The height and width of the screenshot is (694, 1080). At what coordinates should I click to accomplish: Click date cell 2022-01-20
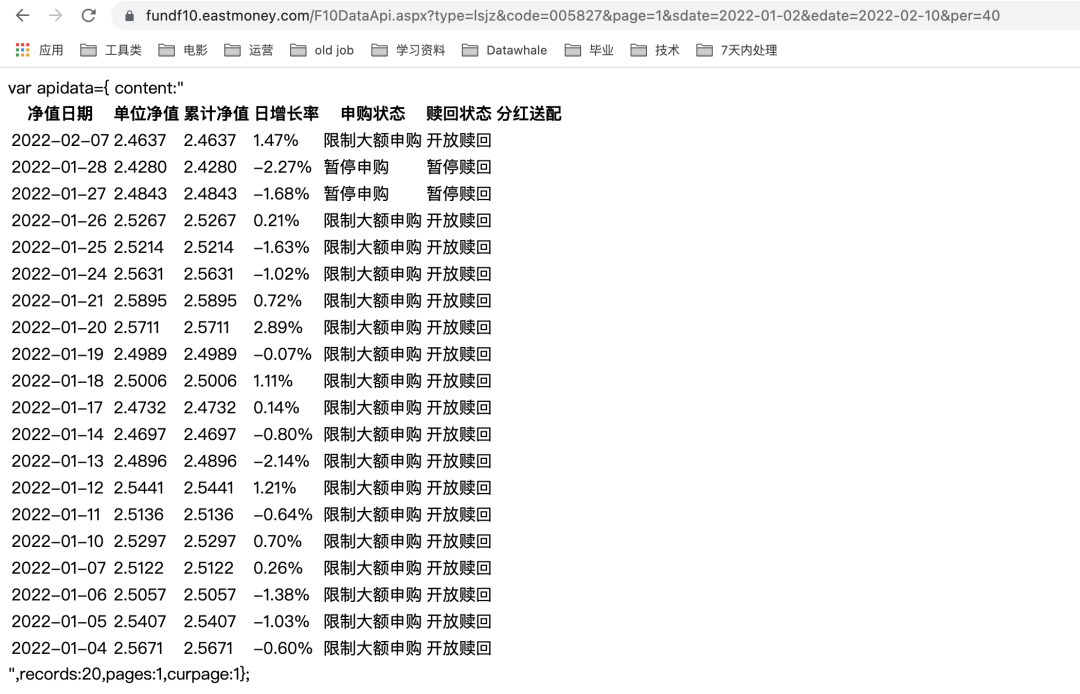pos(59,328)
